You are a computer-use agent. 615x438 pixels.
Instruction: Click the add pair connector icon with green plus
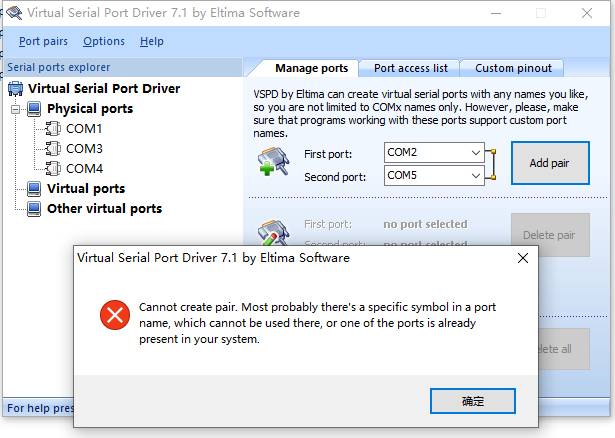pyautogui.click(x=274, y=161)
